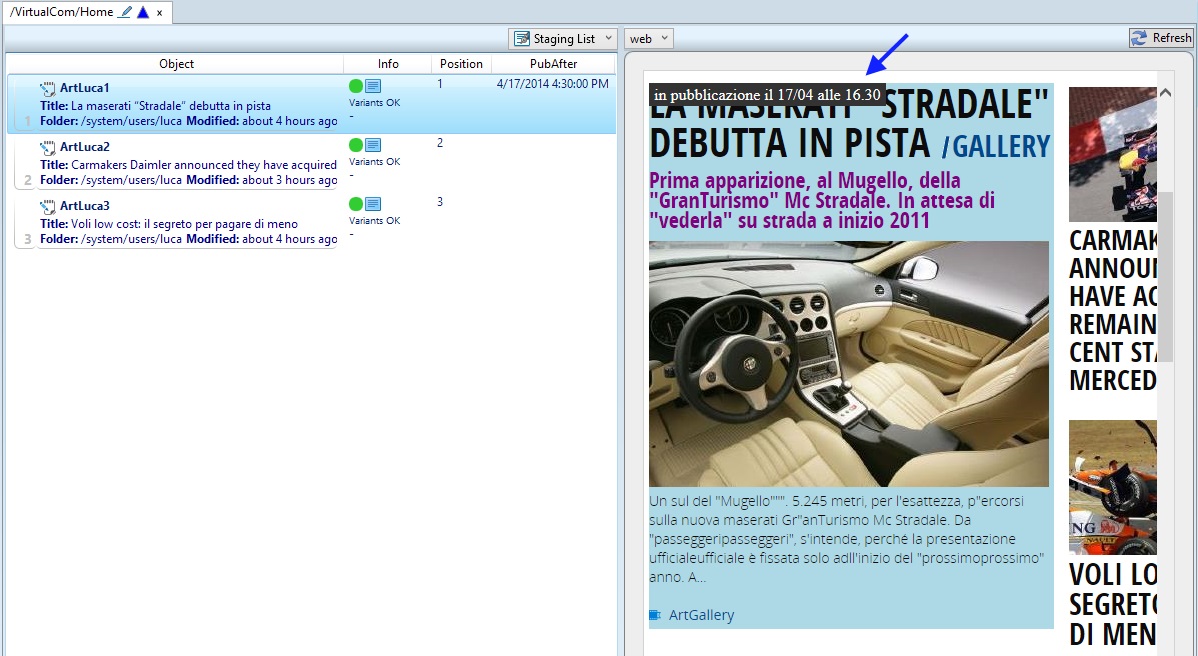Sort by the PubAfter column header

tap(553, 64)
